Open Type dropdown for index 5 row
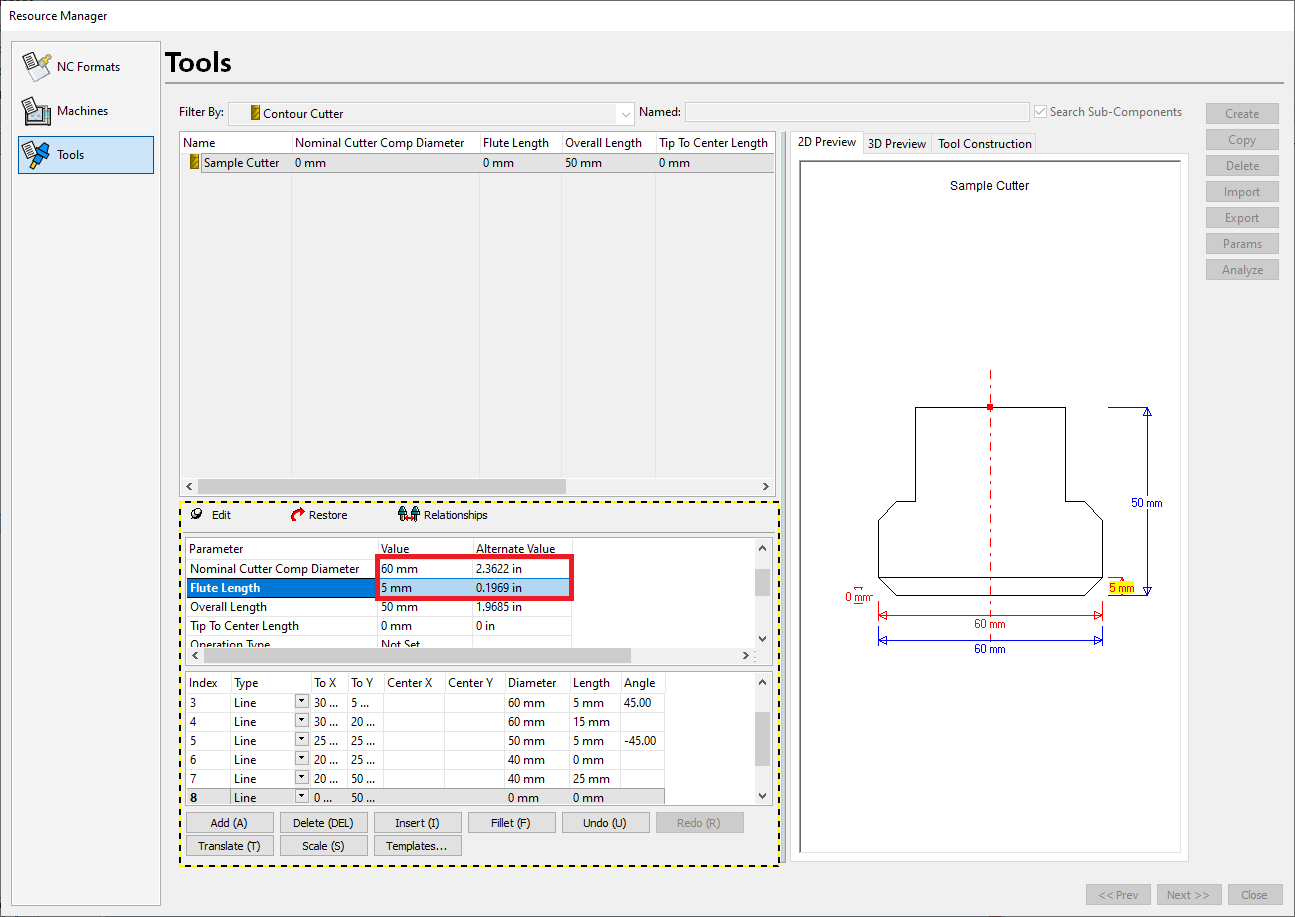The image size is (1295, 917). [302, 741]
